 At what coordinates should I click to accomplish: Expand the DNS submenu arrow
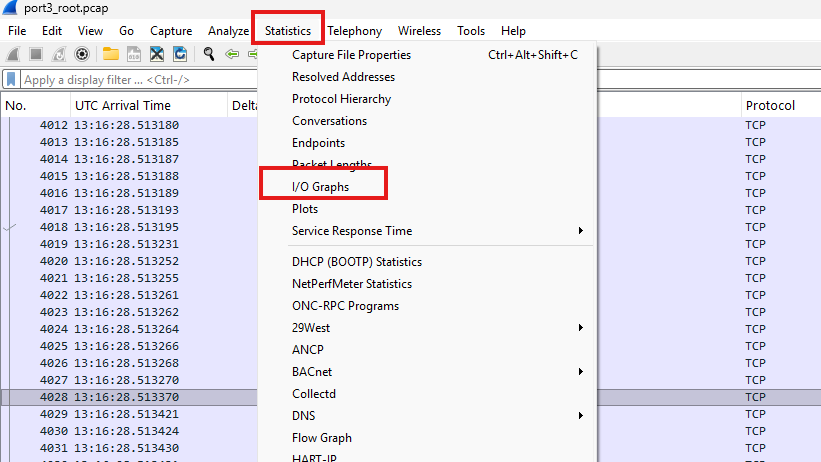tap(580, 415)
